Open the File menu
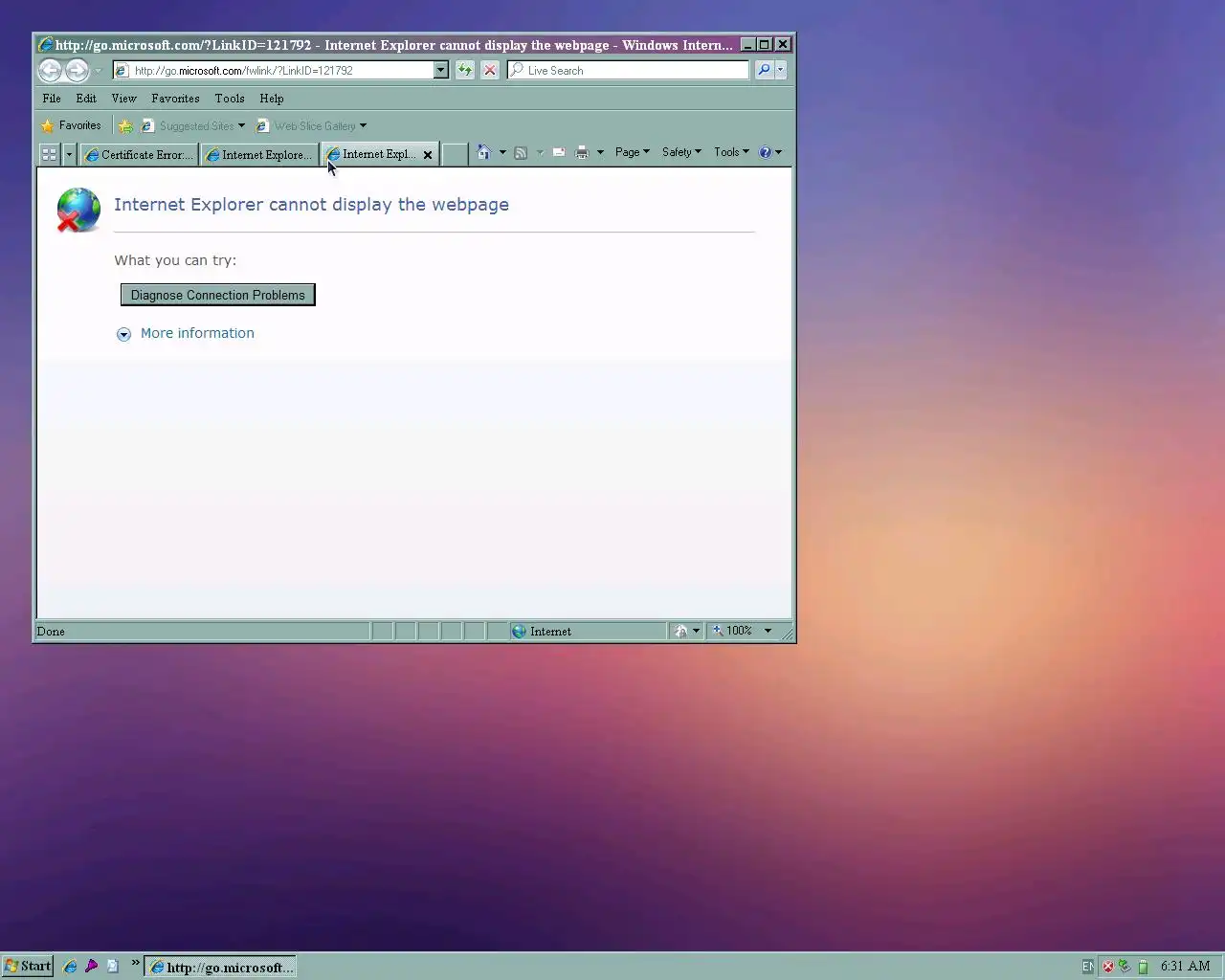The image size is (1225, 980). [x=52, y=99]
